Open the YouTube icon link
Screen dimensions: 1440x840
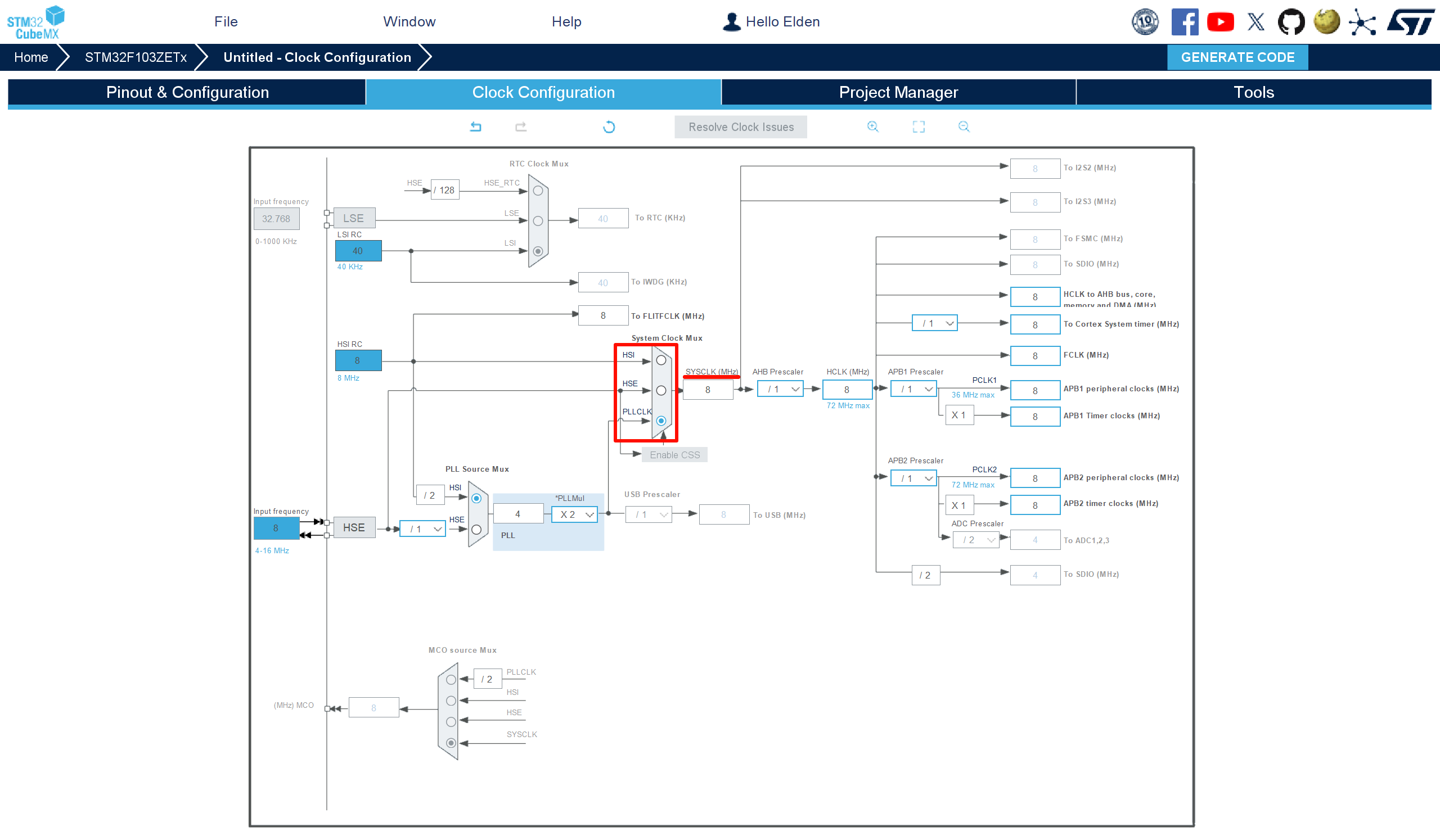tap(1220, 22)
